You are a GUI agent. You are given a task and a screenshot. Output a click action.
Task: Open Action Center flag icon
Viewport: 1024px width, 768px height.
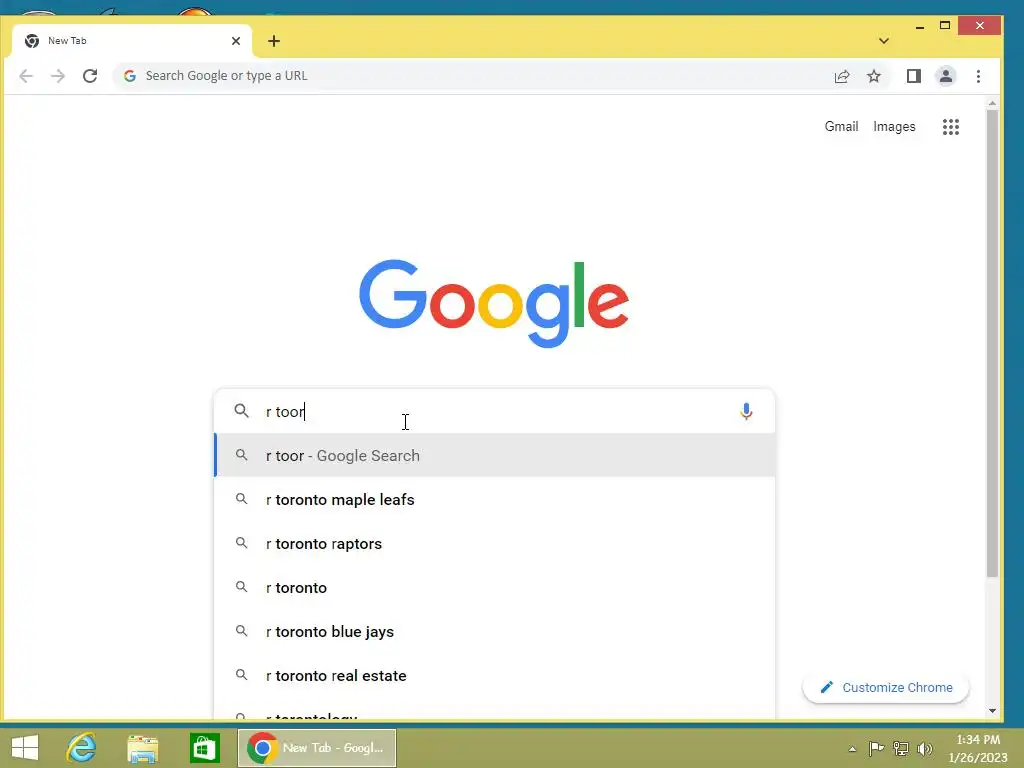click(876, 748)
